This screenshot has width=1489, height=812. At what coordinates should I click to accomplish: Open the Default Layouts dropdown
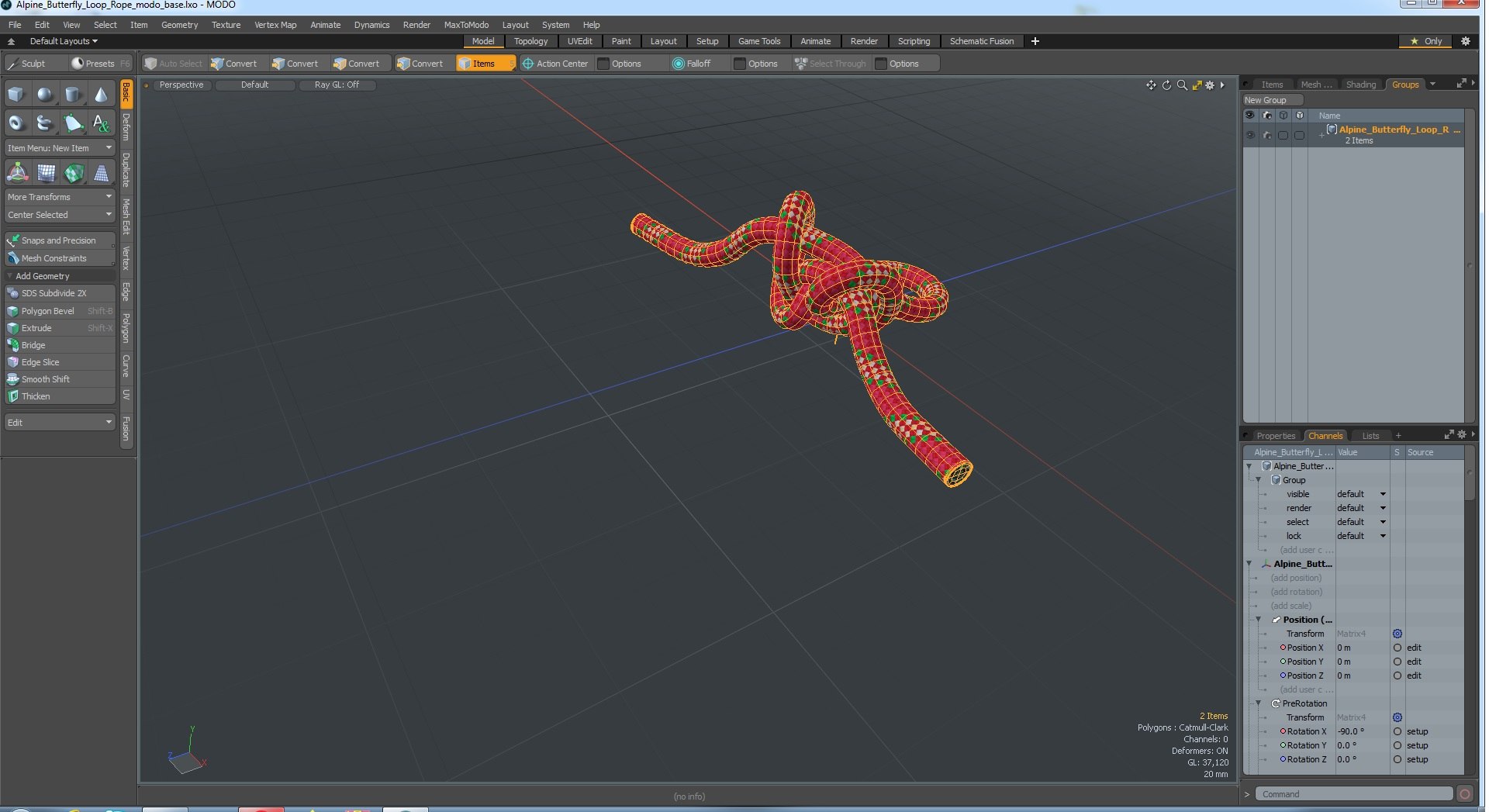point(64,41)
